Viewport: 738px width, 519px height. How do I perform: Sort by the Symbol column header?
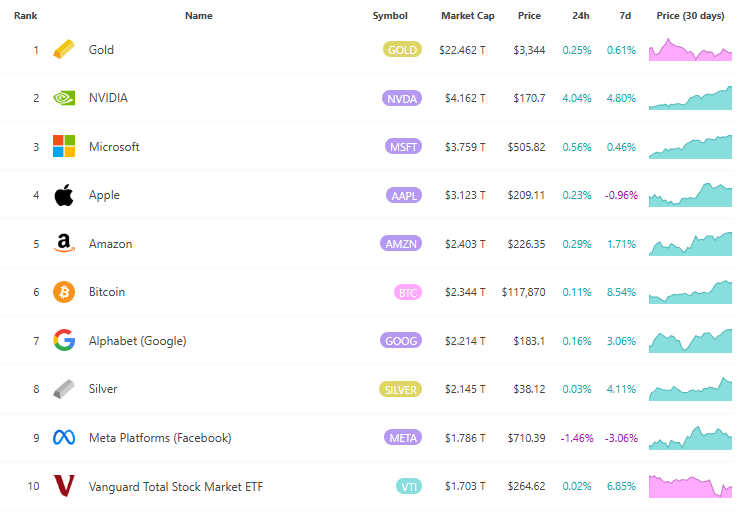pyautogui.click(x=390, y=16)
